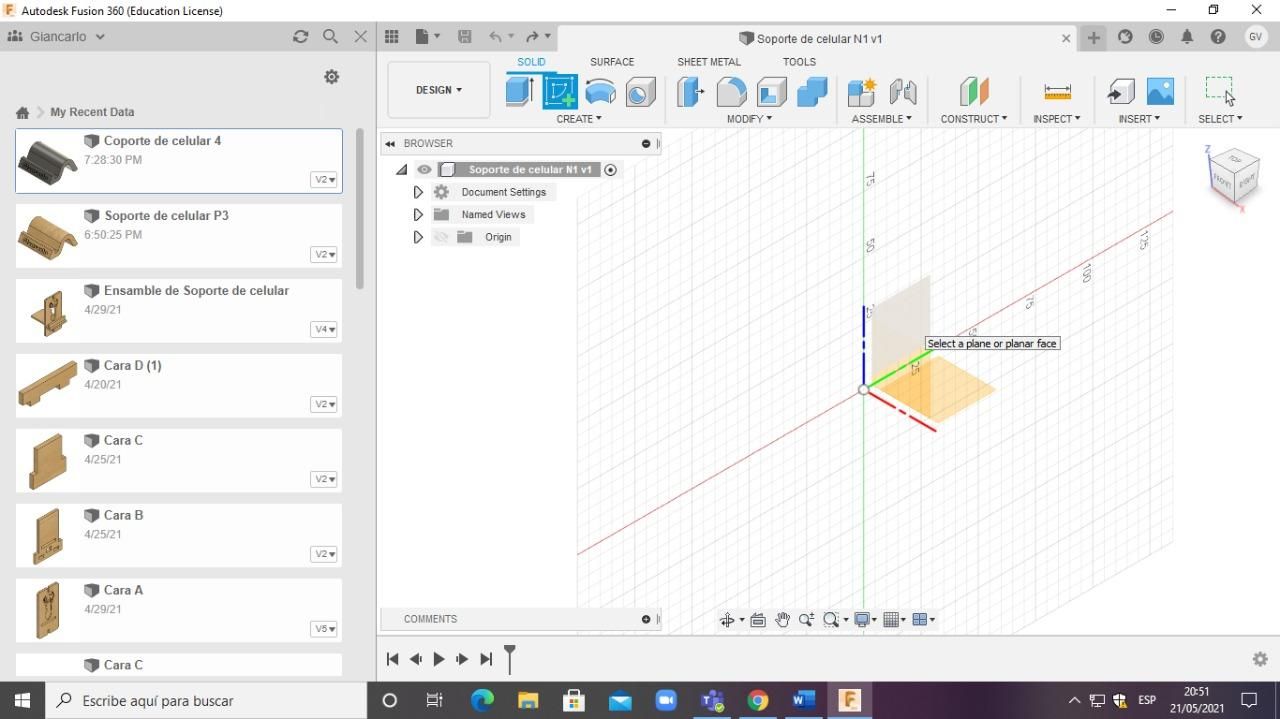This screenshot has height=719, width=1280.
Task: Open data panel settings gear
Action: pyautogui.click(x=332, y=77)
